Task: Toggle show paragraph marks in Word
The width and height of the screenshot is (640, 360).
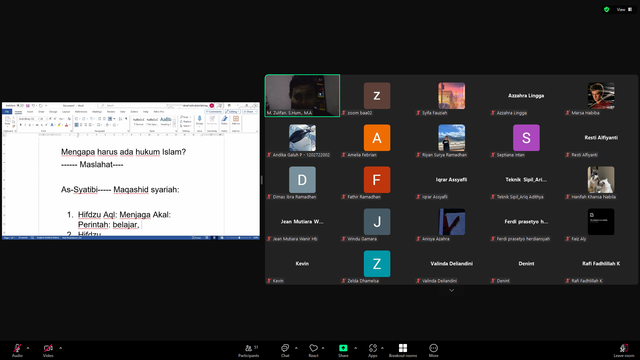Action: pos(126,119)
